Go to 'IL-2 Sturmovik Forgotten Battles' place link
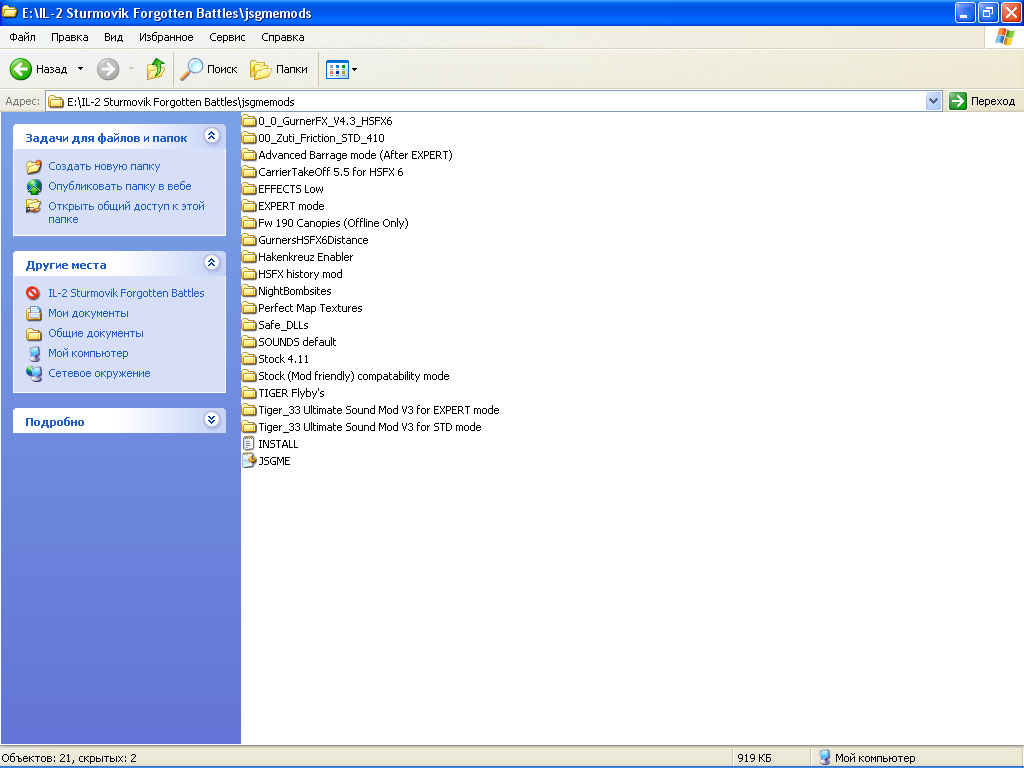Image resolution: width=1024 pixels, height=768 pixels. point(126,293)
